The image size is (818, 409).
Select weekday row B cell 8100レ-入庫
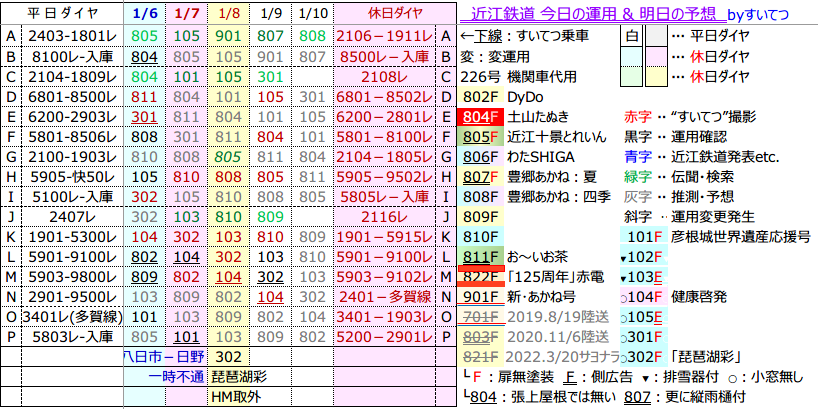[x=73, y=56]
